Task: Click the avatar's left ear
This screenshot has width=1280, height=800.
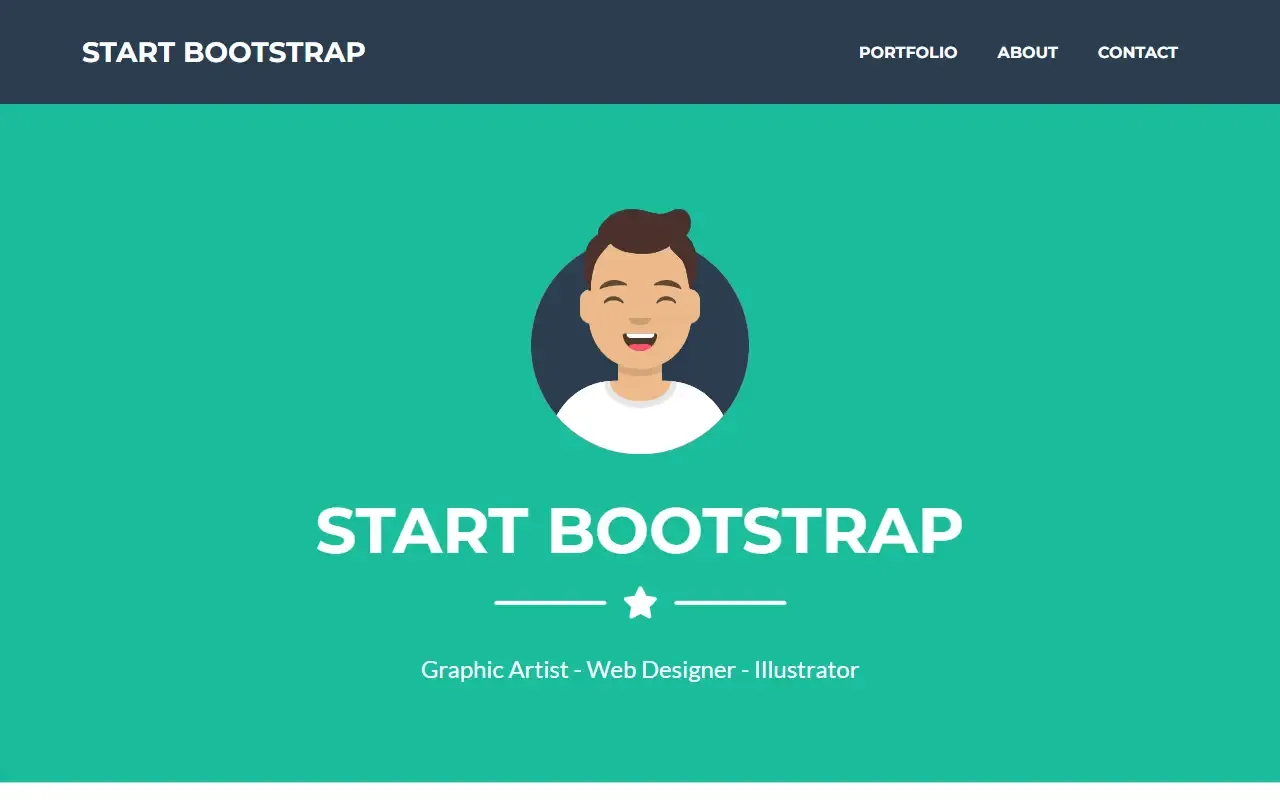Action: click(587, 306)
